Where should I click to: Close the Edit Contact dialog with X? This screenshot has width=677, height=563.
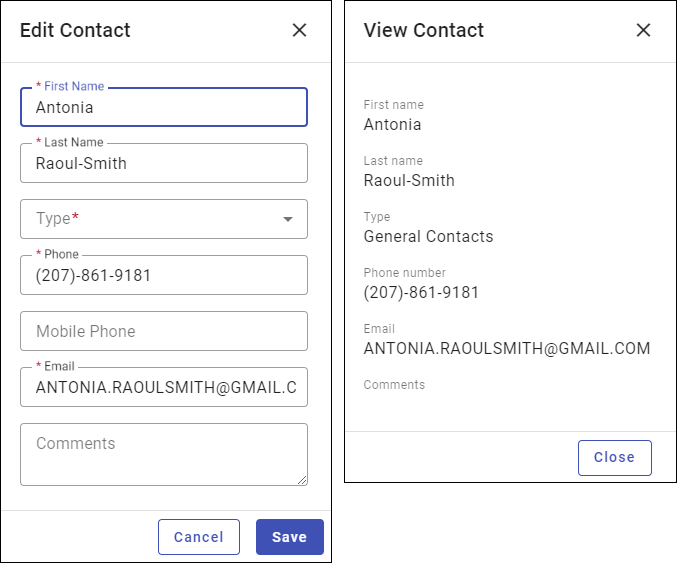pos(299,30)
